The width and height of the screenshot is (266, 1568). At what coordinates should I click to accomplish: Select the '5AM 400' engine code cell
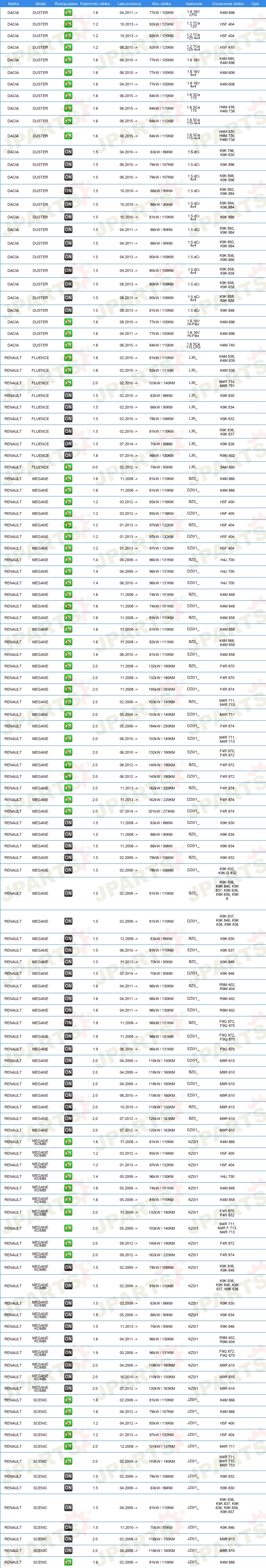pos(227,467)
